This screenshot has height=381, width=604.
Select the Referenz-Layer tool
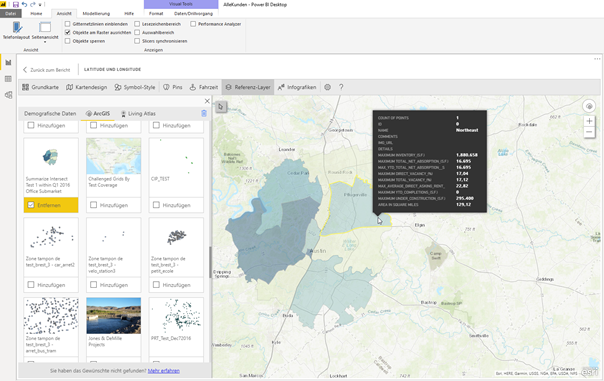[248, 87]
